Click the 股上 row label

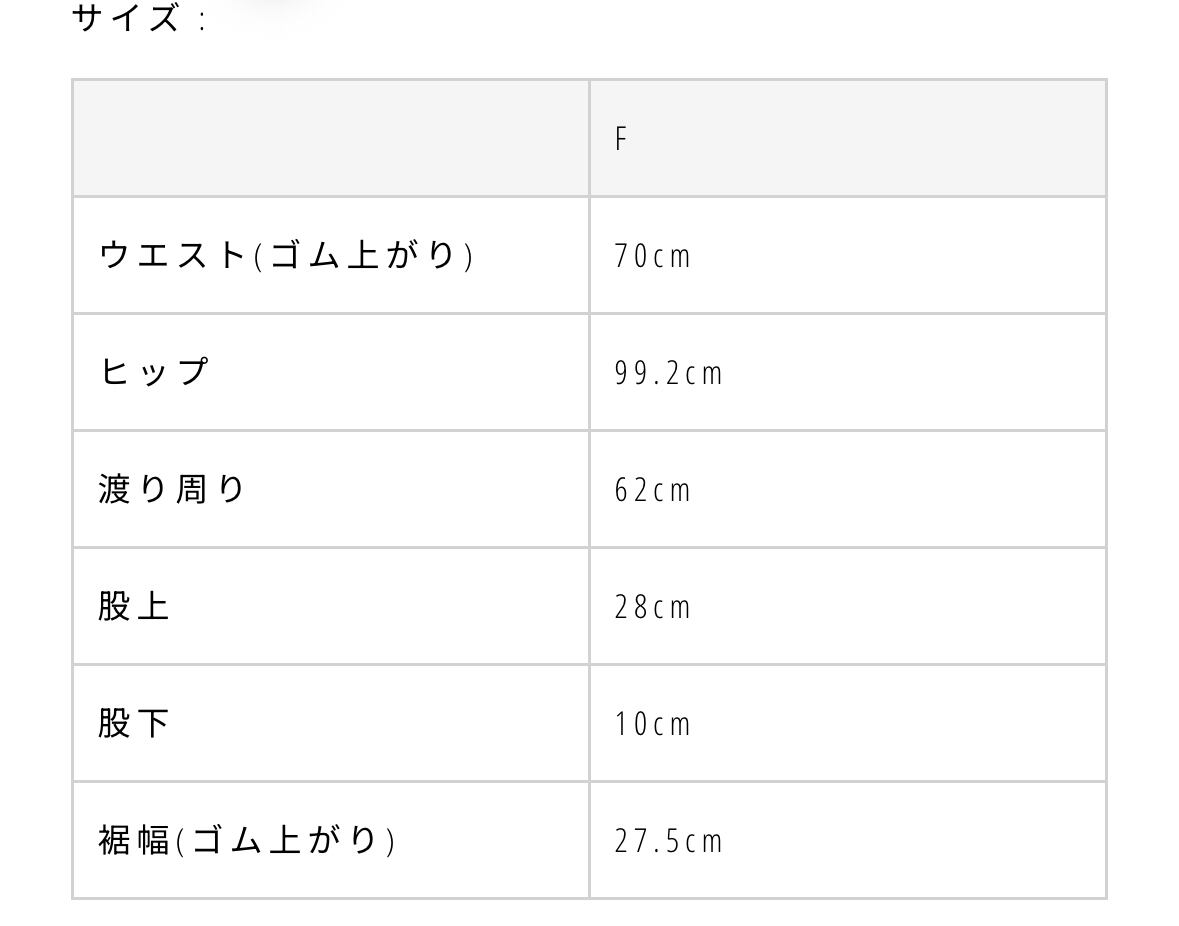point(134,606)
